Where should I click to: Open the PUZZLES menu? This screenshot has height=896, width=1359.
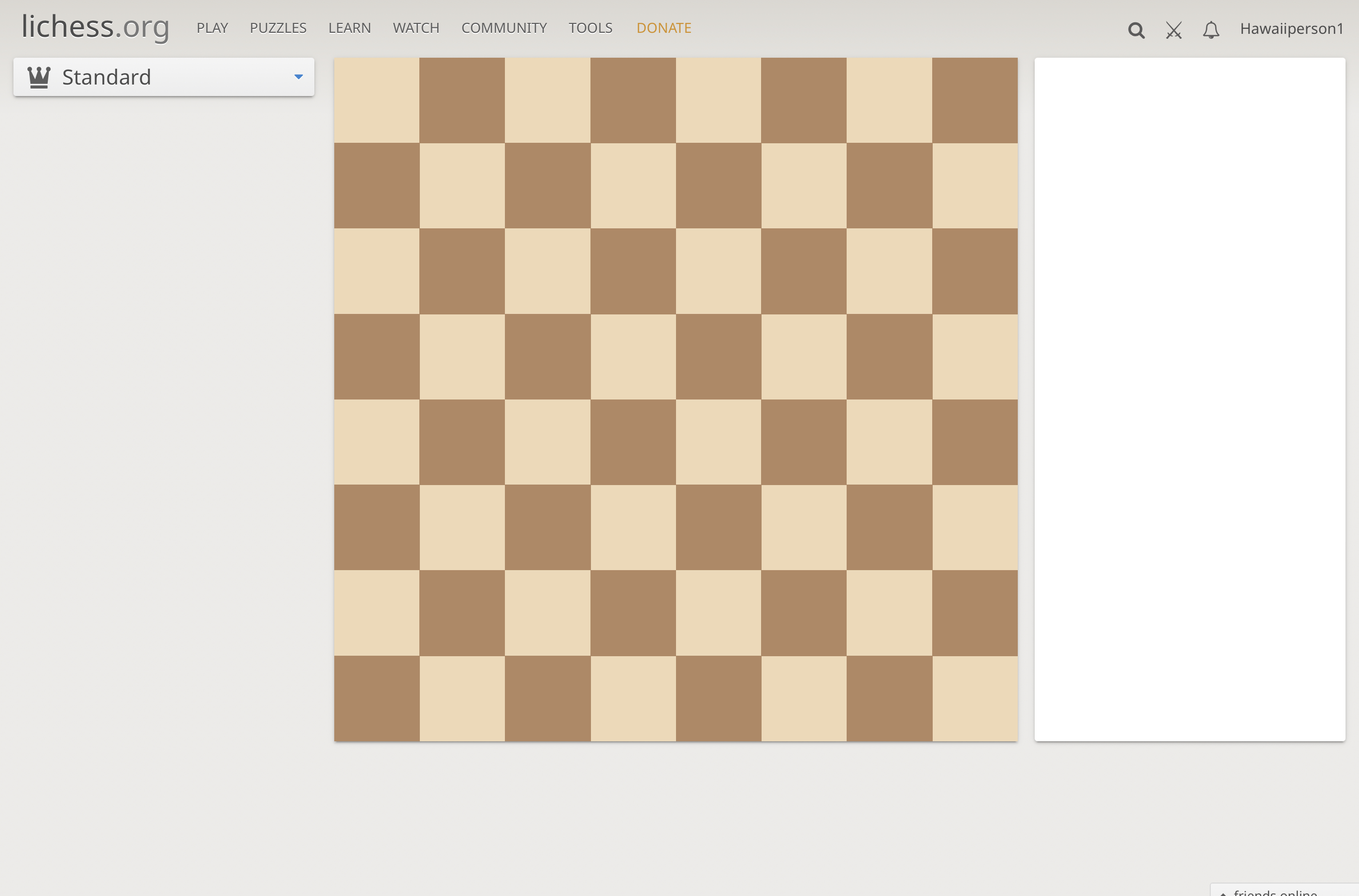[x=278, y=28]
